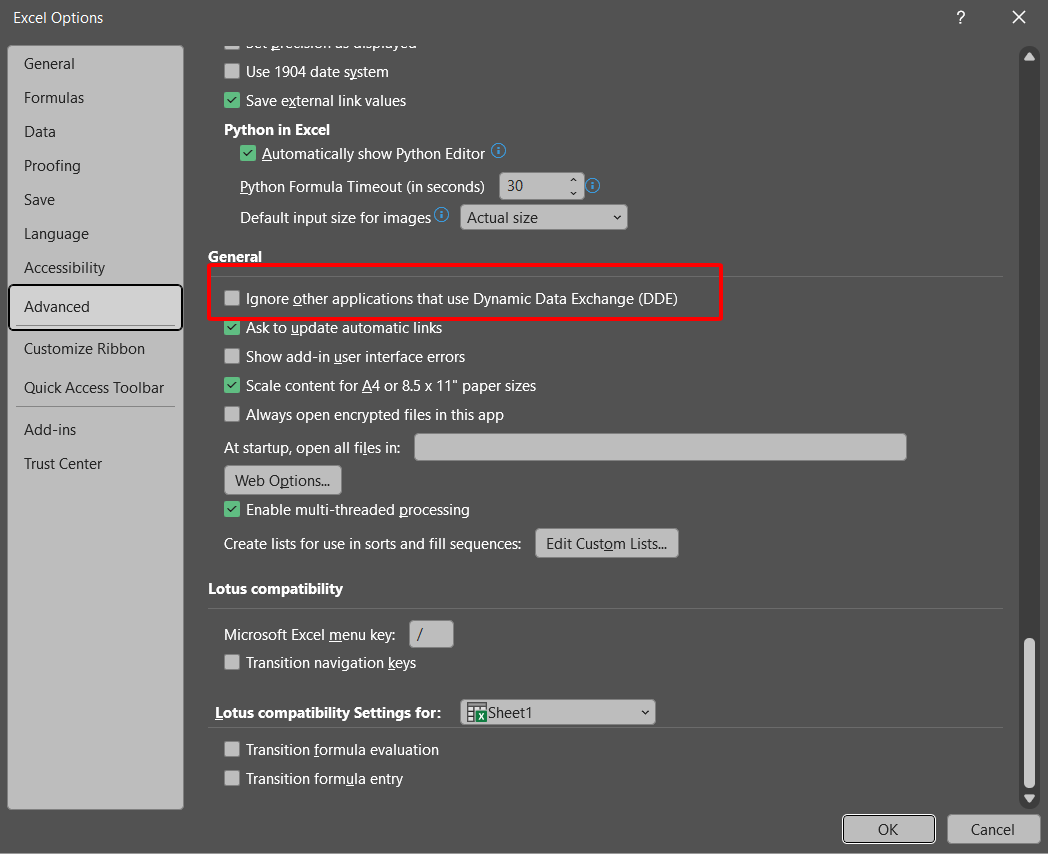This screenshot has height=854, width=1048.
Task: Open the Trust Center category
Action: 96,464
